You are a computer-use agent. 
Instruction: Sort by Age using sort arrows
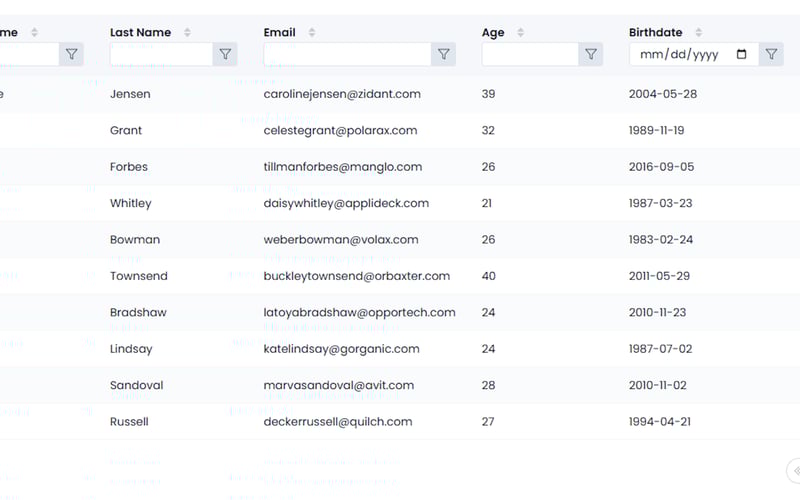520,33
